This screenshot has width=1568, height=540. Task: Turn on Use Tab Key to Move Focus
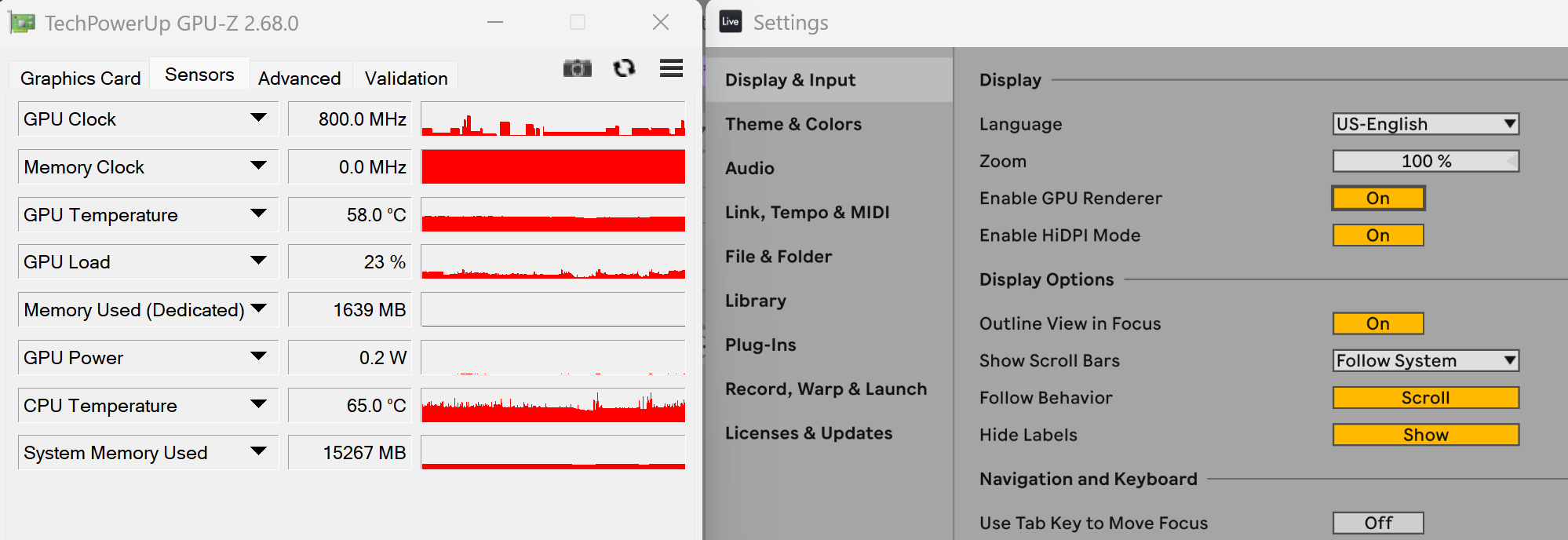coord(1378,523)
